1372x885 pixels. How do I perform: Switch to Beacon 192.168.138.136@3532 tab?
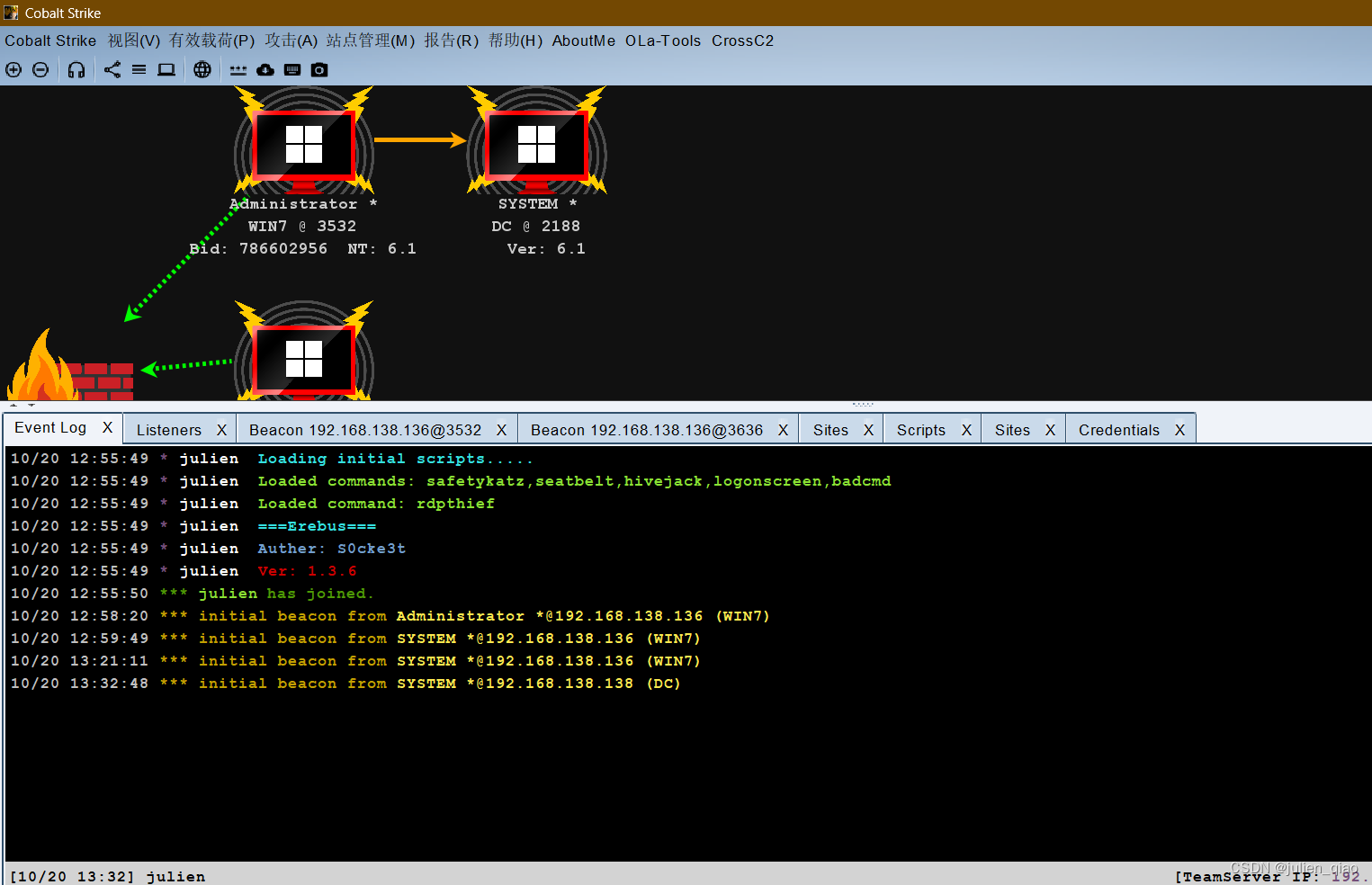click(365, 430)
